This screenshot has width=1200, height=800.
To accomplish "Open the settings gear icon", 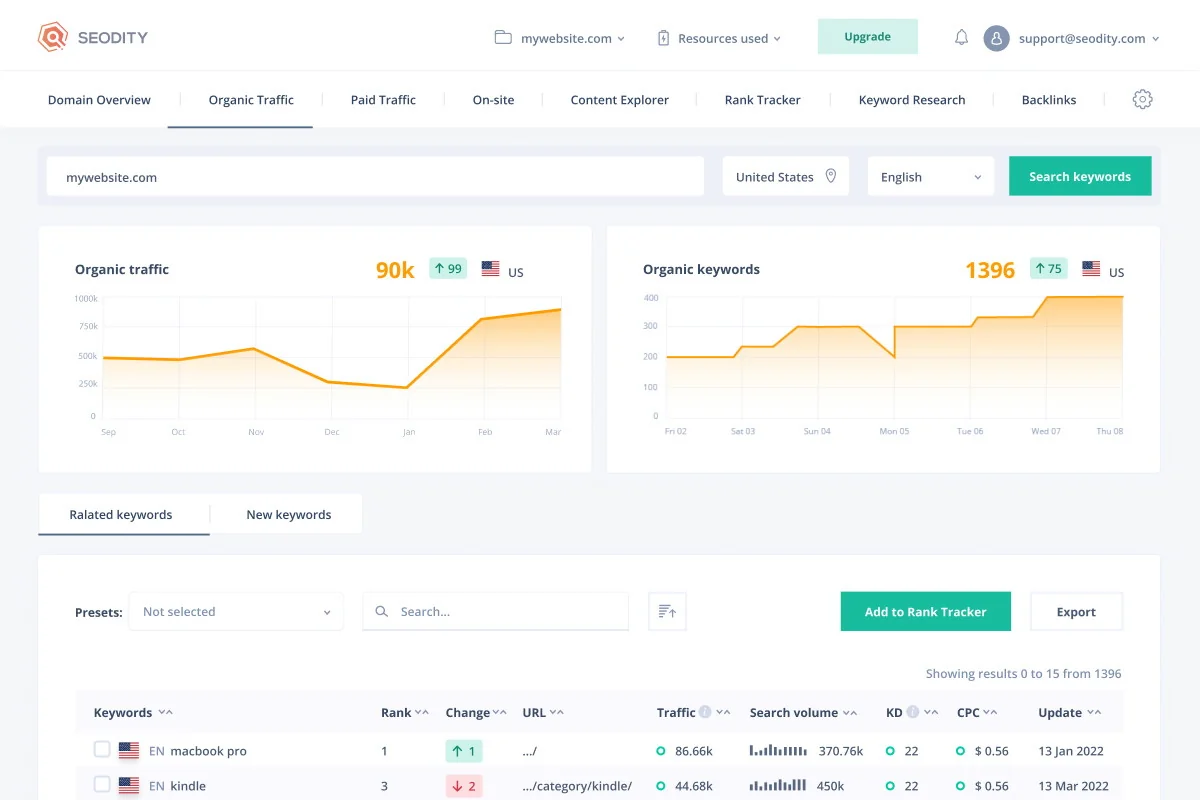I will 1142,99.
